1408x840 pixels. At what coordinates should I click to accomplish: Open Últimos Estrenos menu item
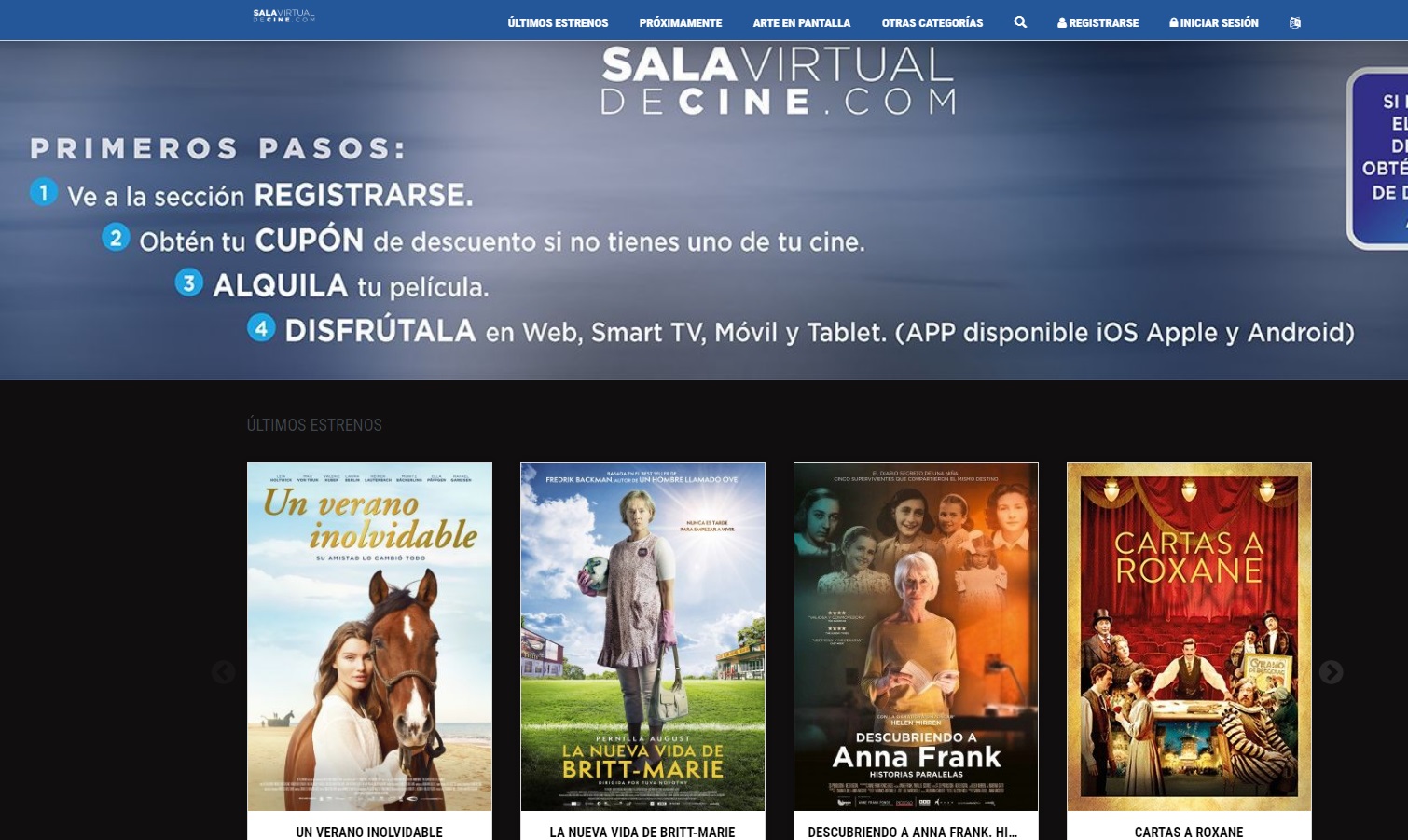tap(558, 22)
